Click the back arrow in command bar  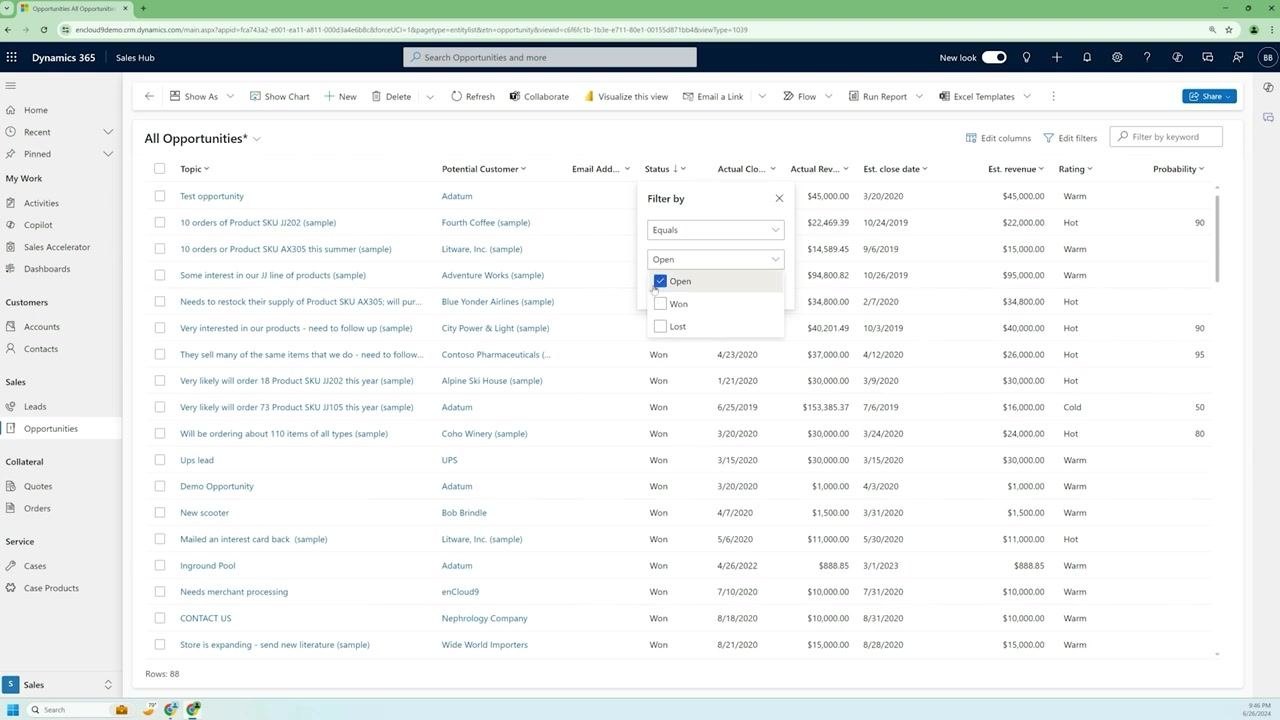tap(149, 96)
